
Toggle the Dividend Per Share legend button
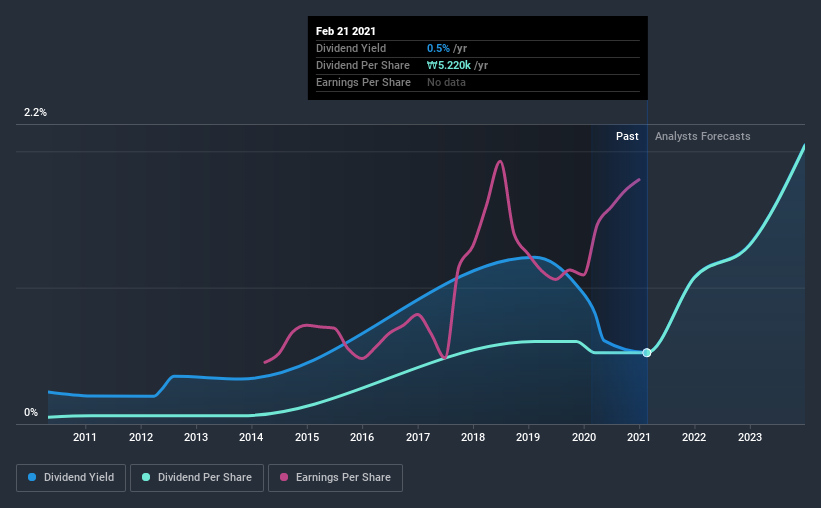[x=197, y=478]
